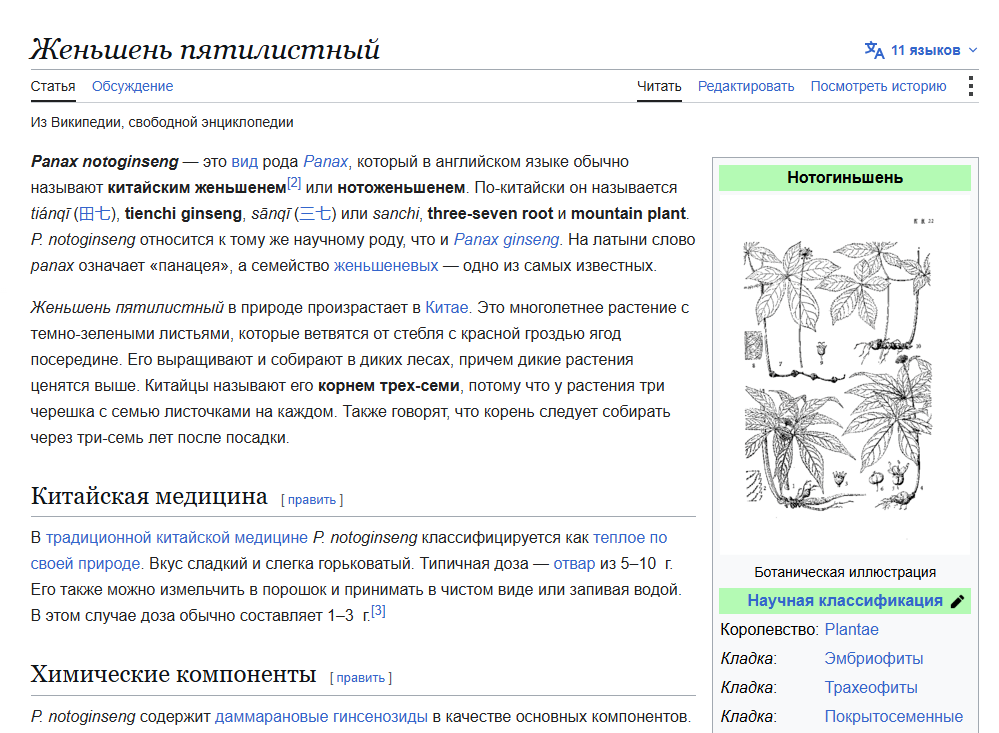Click the Женьшень пятилистный page title
The width and height of the screenshot is (999, 733).
(205, 49)
